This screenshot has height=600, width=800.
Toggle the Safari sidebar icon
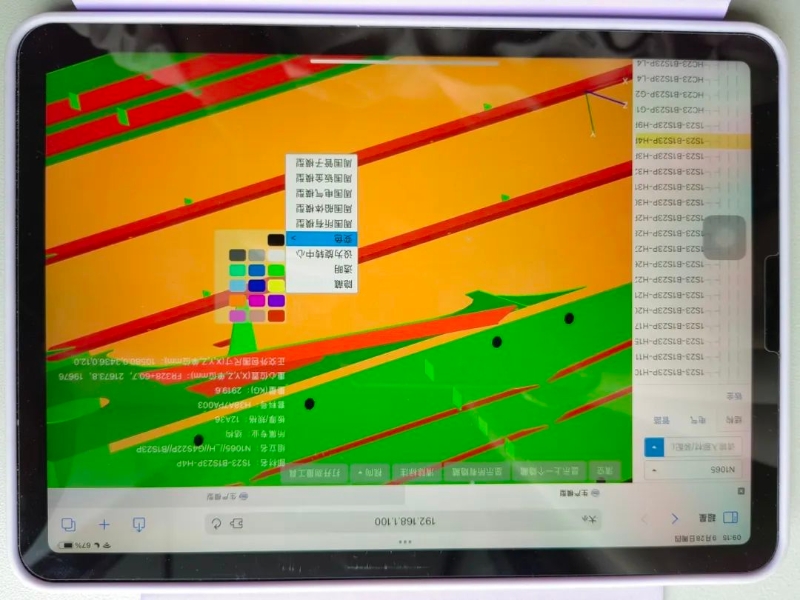731,517
